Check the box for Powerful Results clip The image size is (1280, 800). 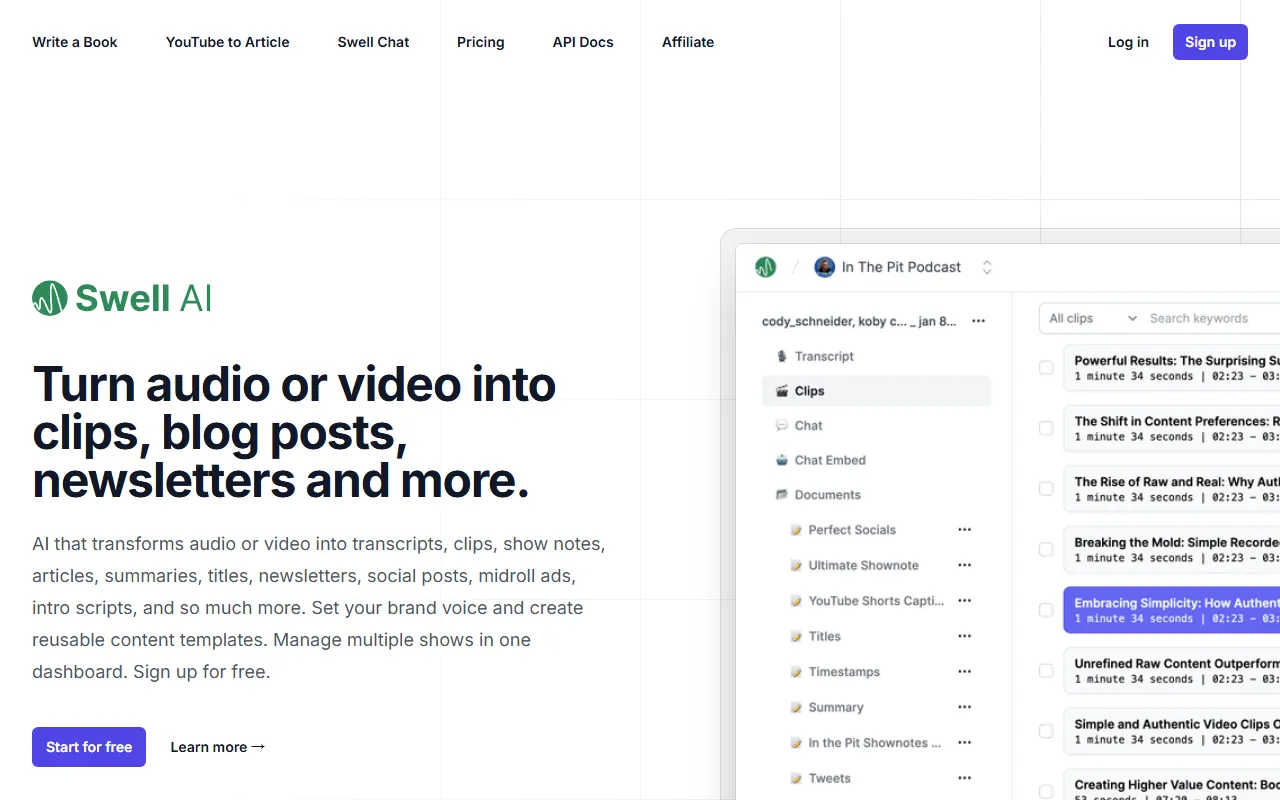click(x=1046, y=368)
